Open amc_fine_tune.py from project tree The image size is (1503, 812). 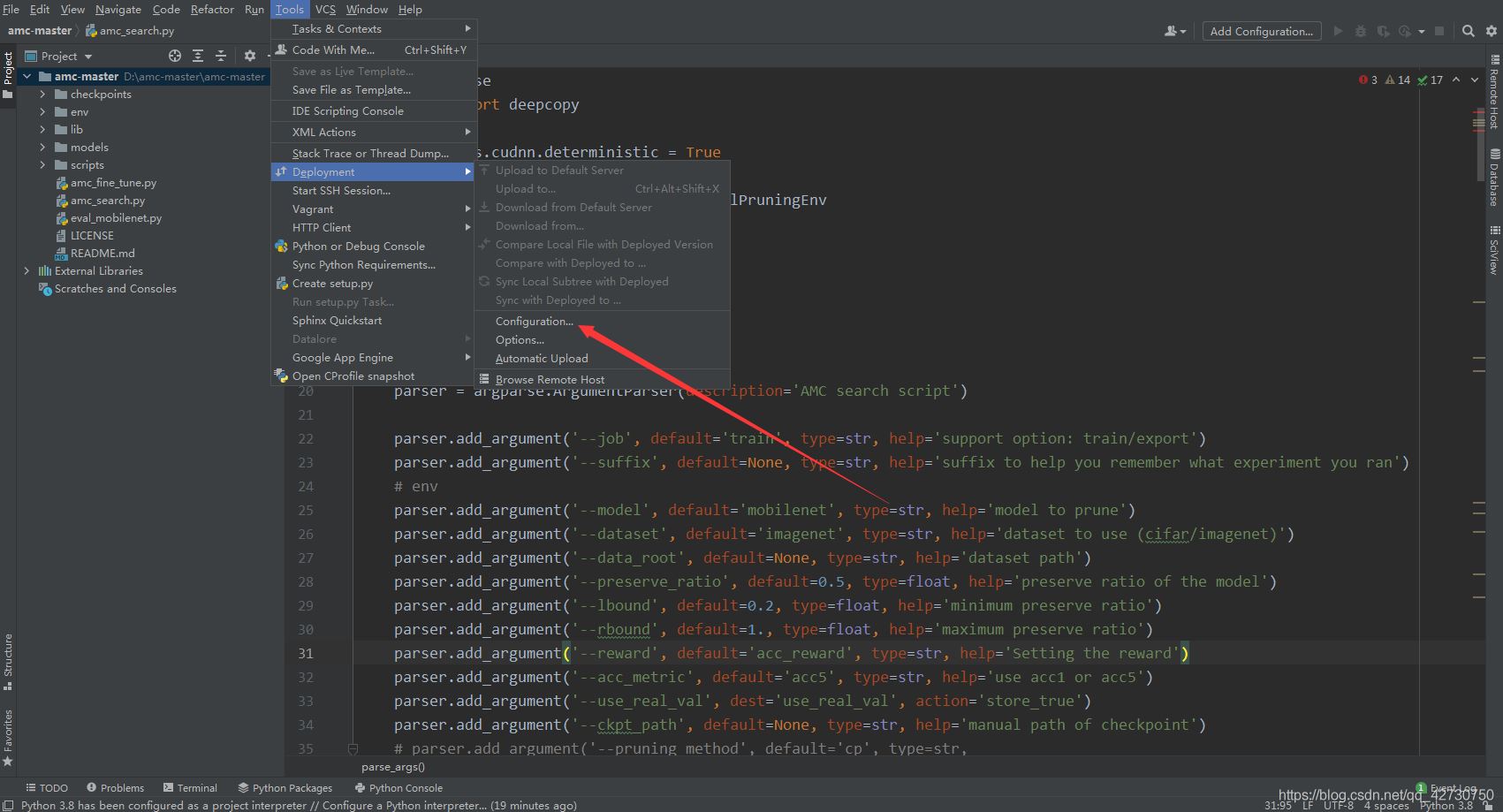(x=113, y=183)
